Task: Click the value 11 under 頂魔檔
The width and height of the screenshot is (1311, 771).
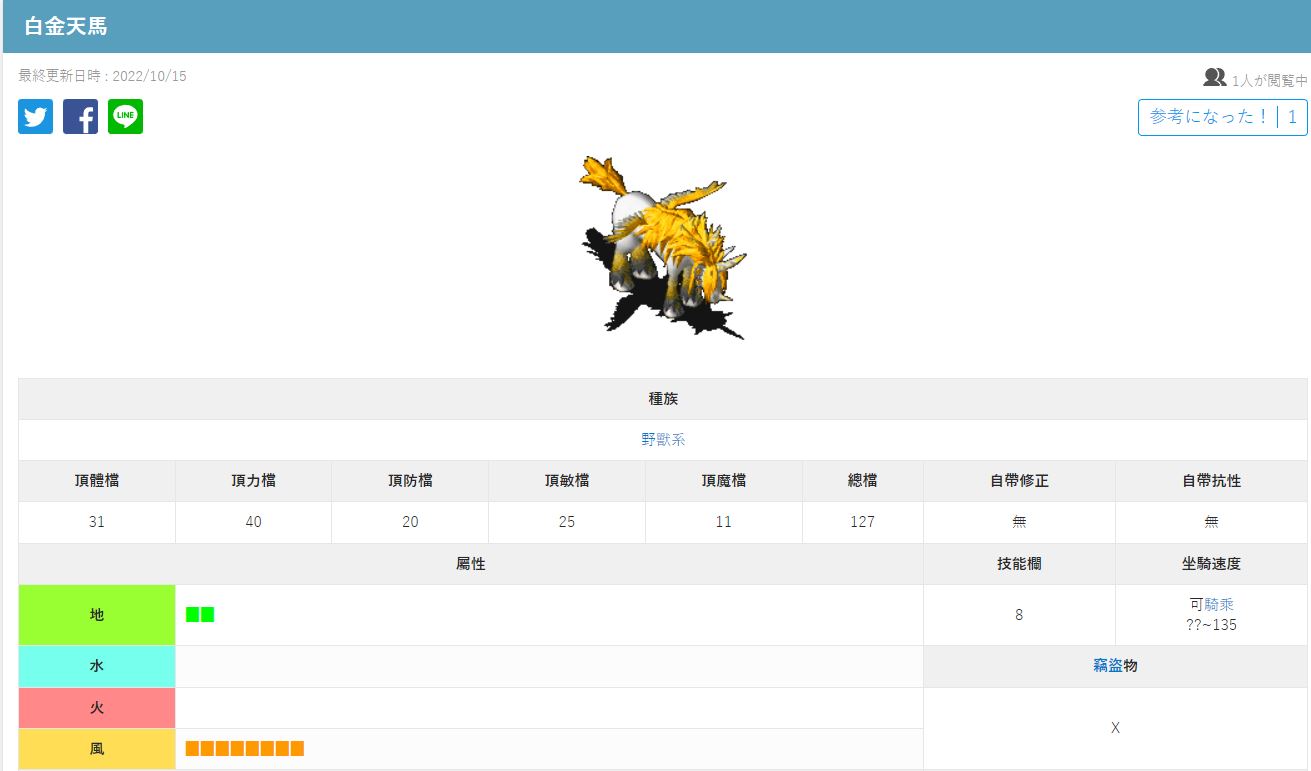Action: tap(724, 522)
